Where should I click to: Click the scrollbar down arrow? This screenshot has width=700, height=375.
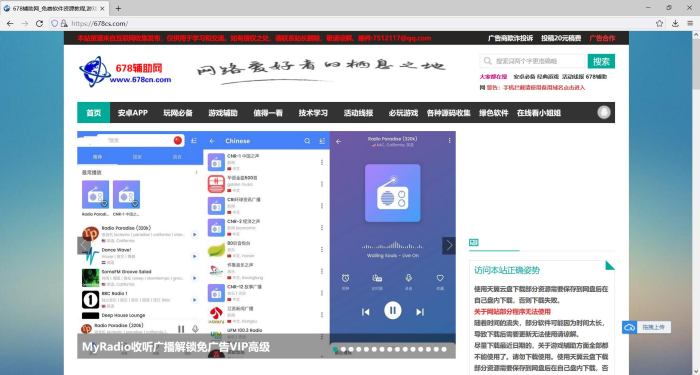[x=696, y=371]
